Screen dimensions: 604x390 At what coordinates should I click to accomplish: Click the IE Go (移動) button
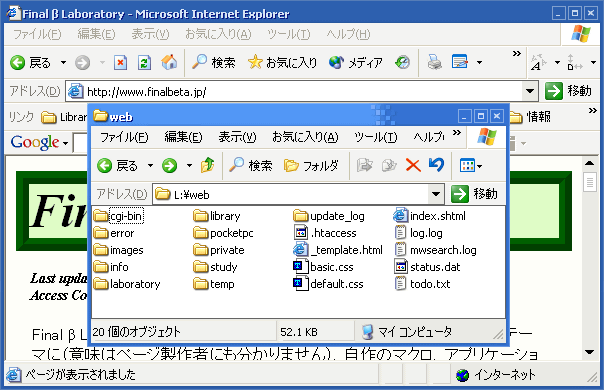coord(569,91)
